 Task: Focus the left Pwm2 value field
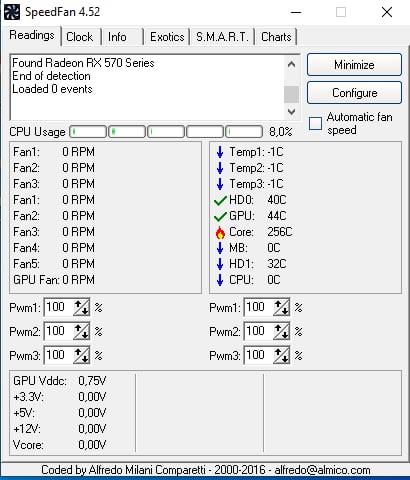[59, 331]
